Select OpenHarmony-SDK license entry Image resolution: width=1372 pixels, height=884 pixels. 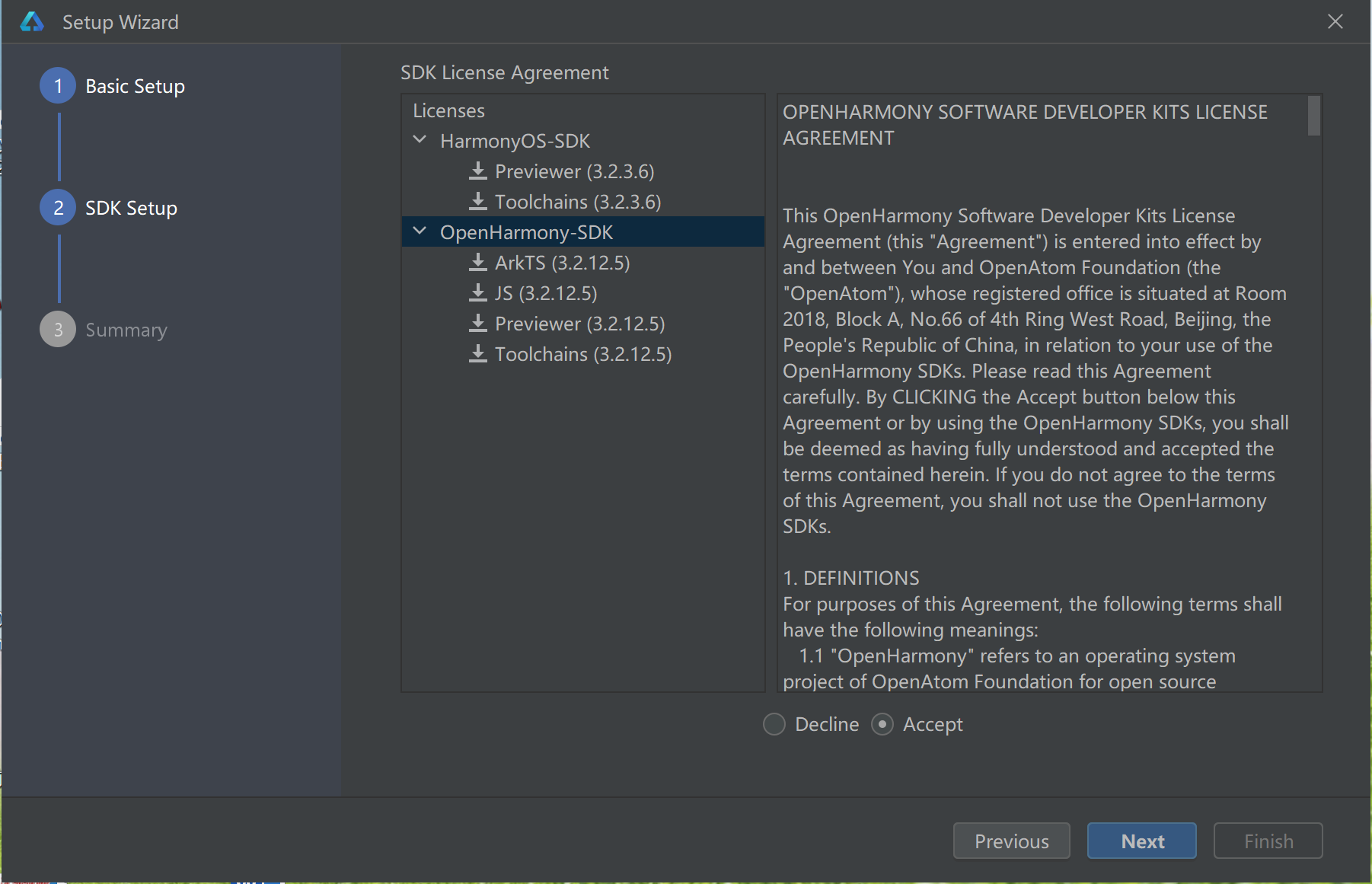click(x=526, y=232)
